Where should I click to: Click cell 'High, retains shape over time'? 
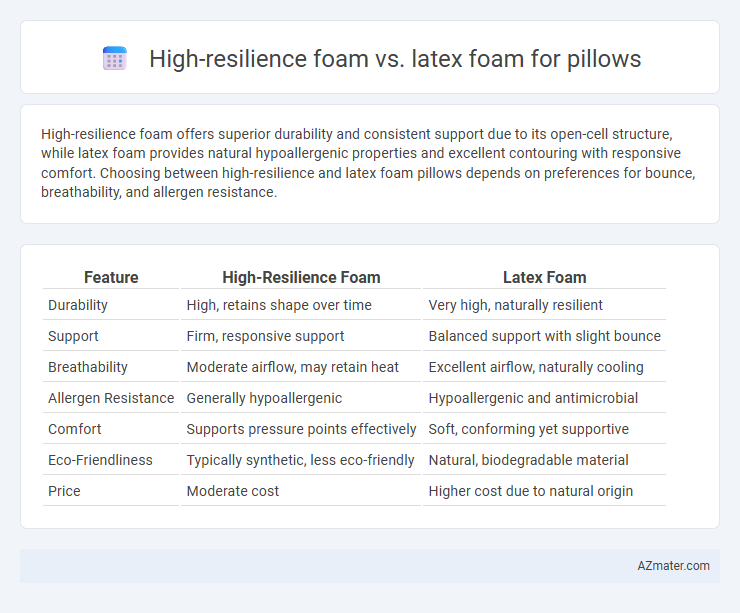pyautogui.click(x=279, y=305)
